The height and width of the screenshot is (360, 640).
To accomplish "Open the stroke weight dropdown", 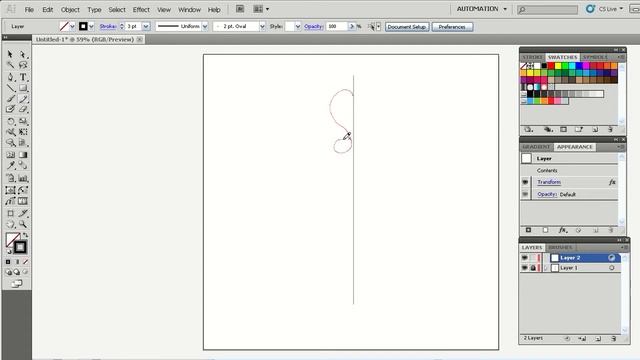I will 146,26.
